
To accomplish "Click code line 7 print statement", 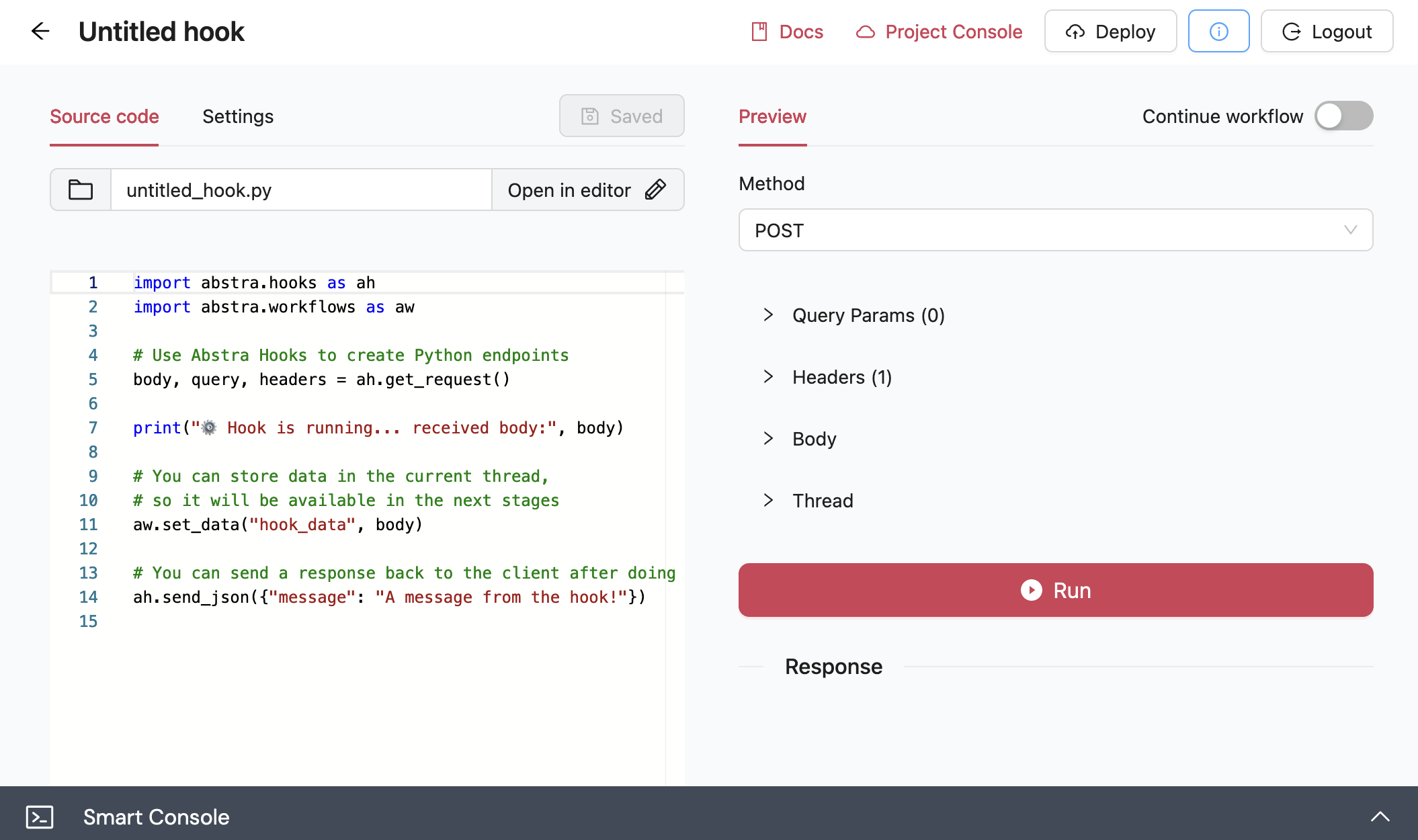I will [378, 428].
